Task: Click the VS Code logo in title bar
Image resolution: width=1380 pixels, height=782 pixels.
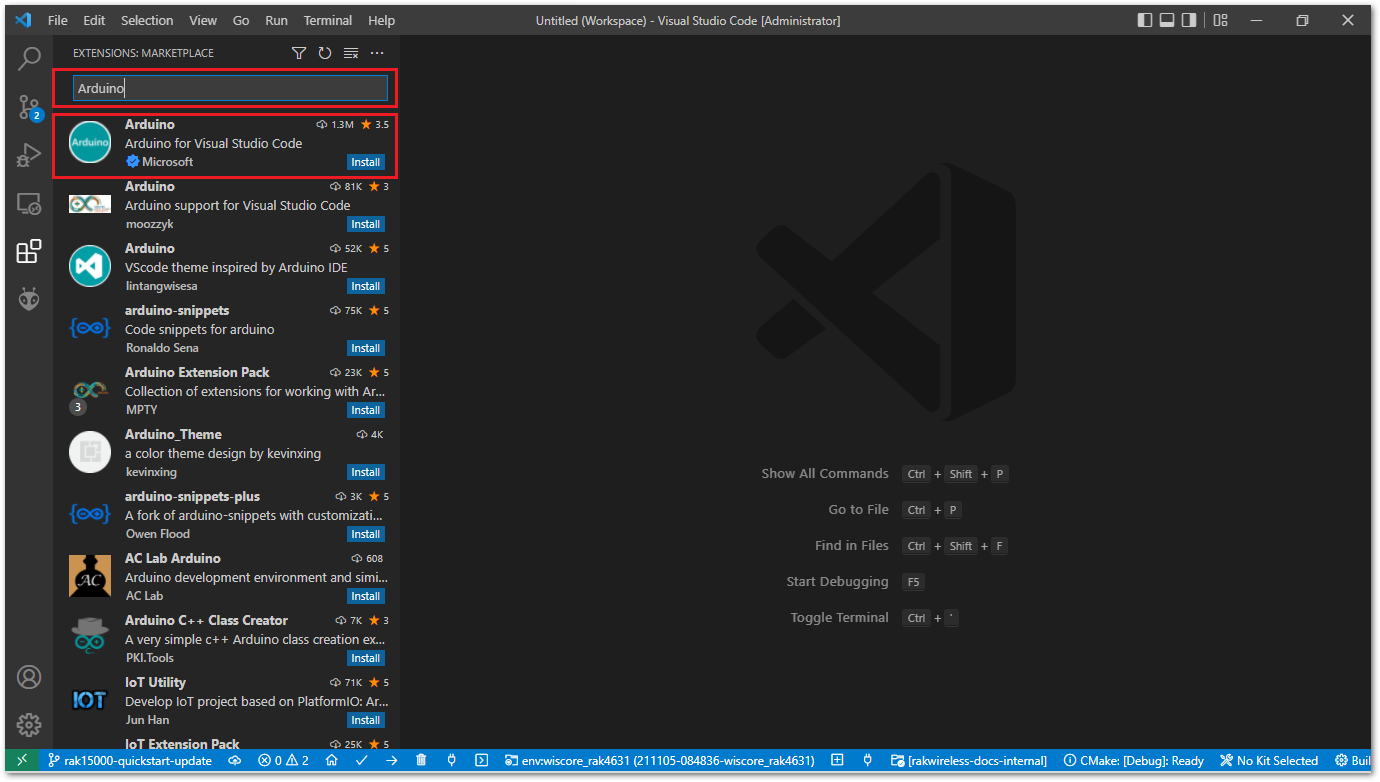Action: tap(23, 20)
